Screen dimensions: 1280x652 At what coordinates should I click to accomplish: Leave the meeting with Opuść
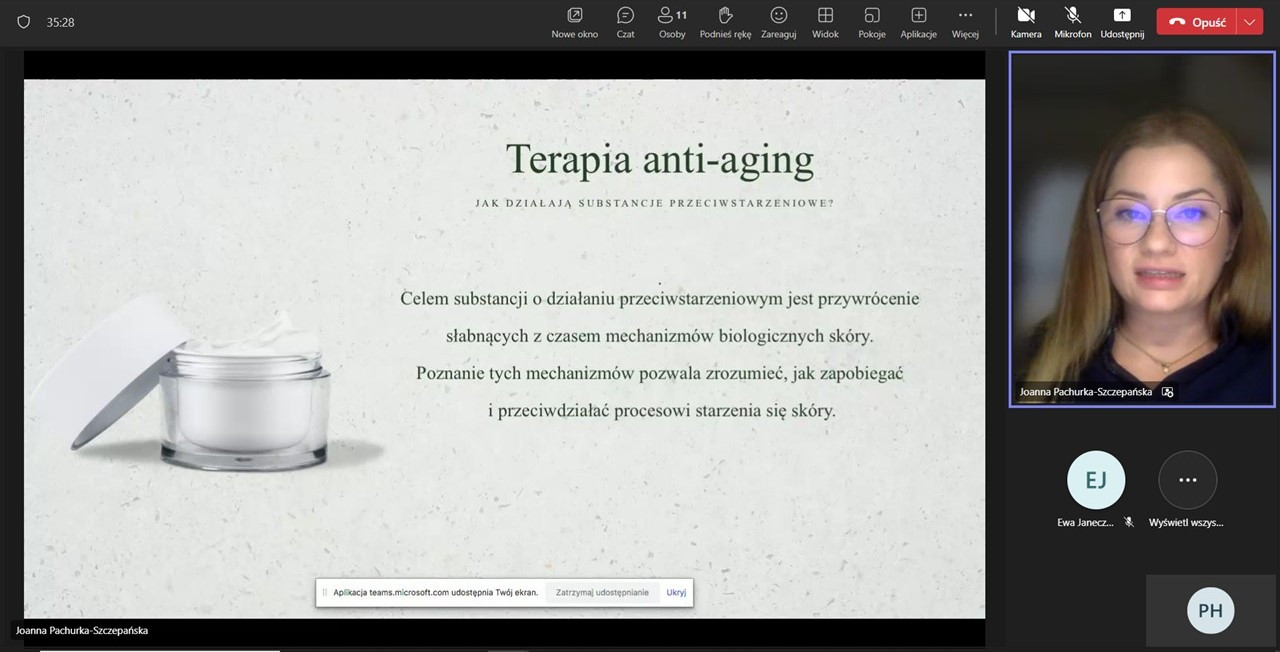[x=1197, y=22]
